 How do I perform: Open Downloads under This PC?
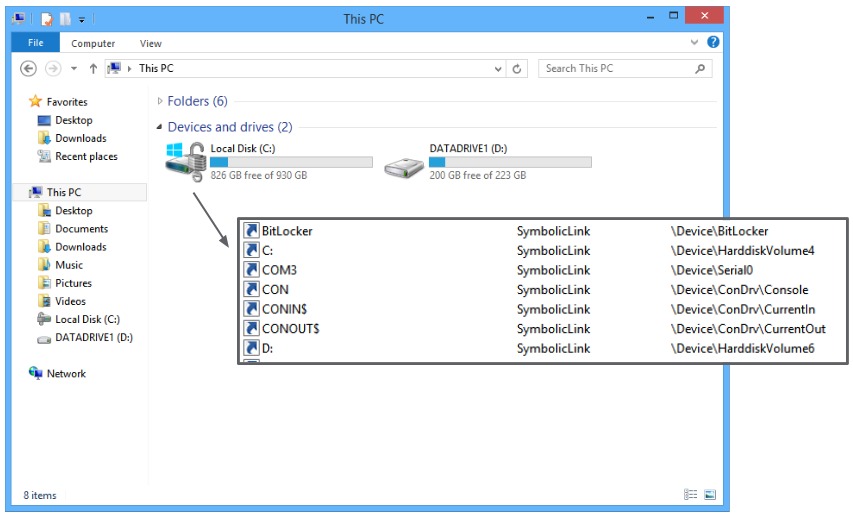[81, 247]
